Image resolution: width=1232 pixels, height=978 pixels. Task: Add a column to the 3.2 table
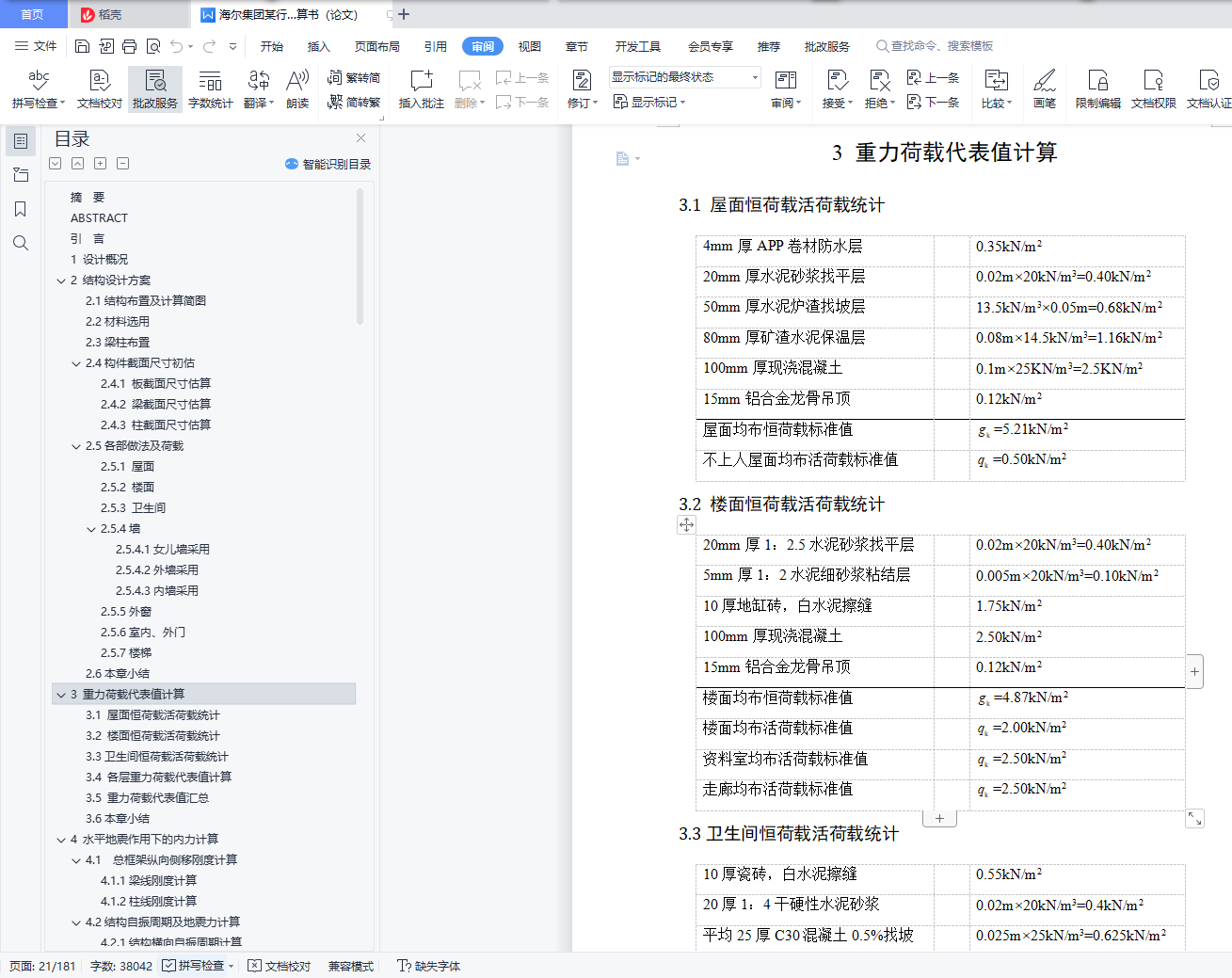pyautogui.click(x=1195, y=672)
